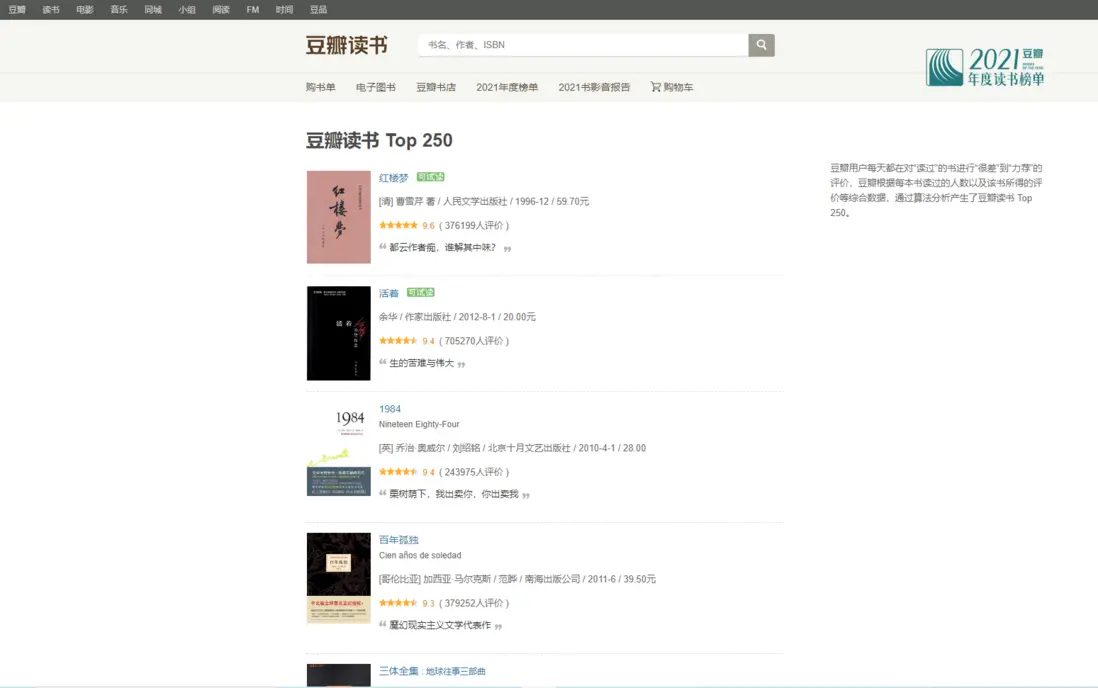Click the quote 栗树荫下，我出卖你，你出卖我
Screen dimensions: 1098x688
pyautogui.click(x=454, y=494)
